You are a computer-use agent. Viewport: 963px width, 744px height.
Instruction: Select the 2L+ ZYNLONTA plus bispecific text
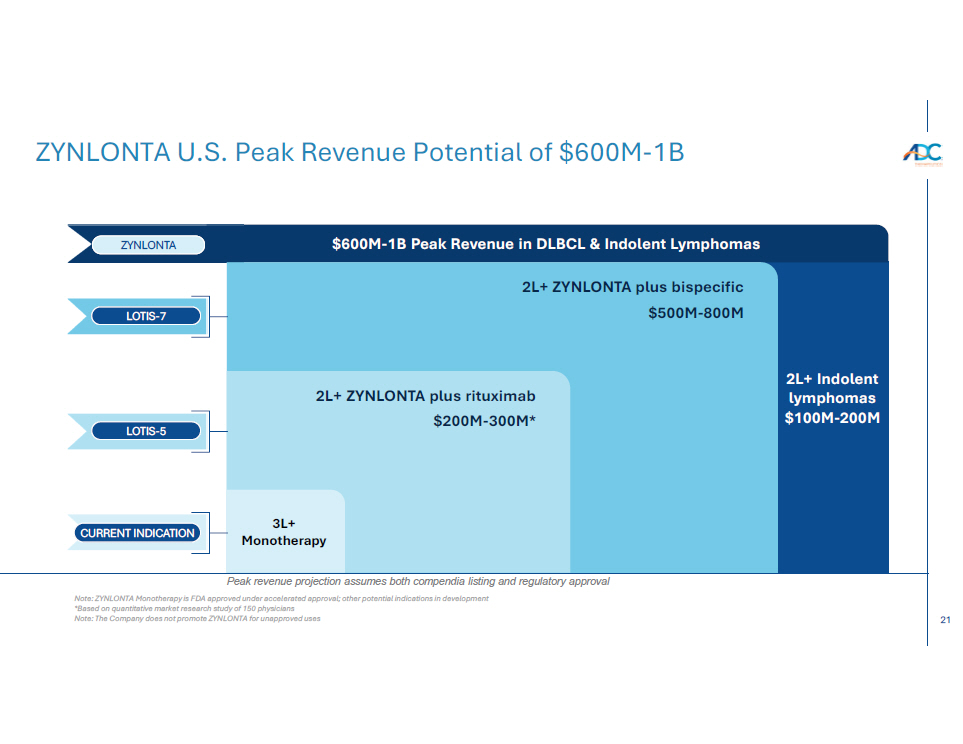pos(632,287)
